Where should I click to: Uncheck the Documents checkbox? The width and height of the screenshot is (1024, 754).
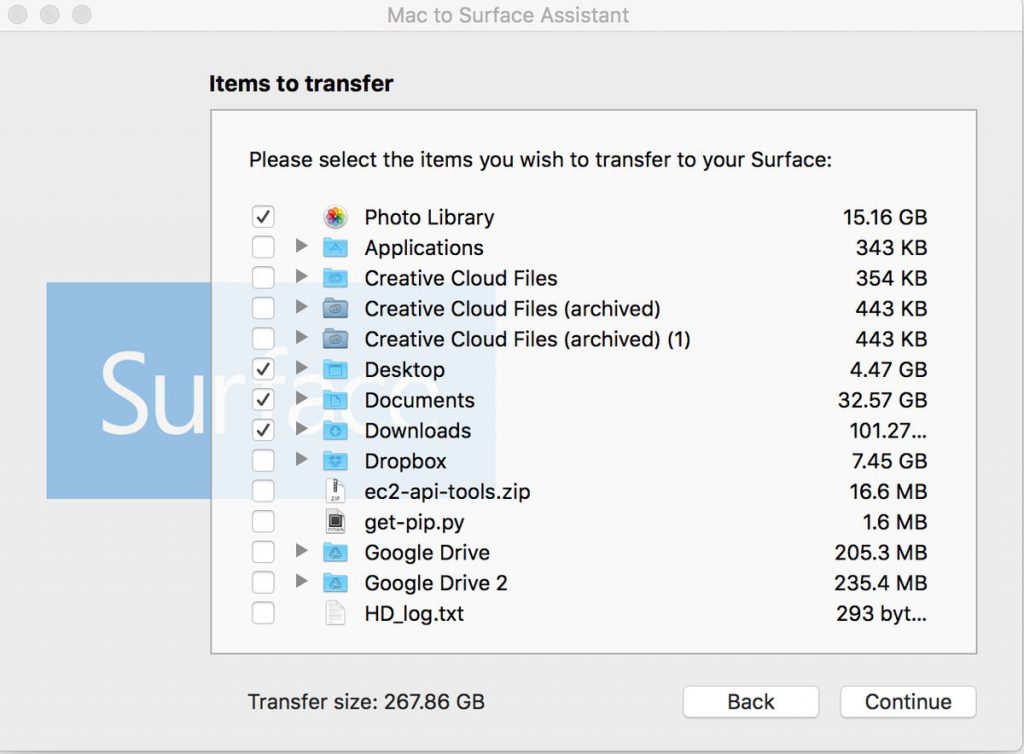coord(263,400)
